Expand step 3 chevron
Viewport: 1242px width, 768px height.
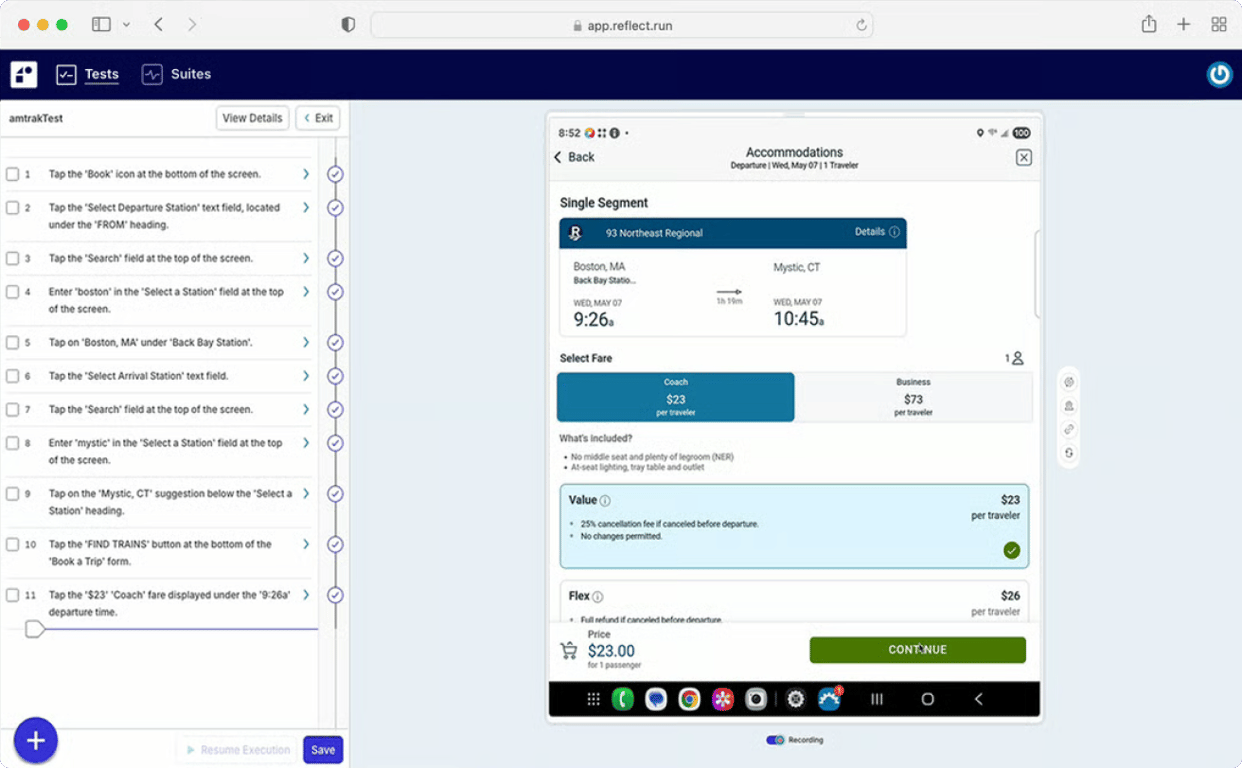click(306, 258)
